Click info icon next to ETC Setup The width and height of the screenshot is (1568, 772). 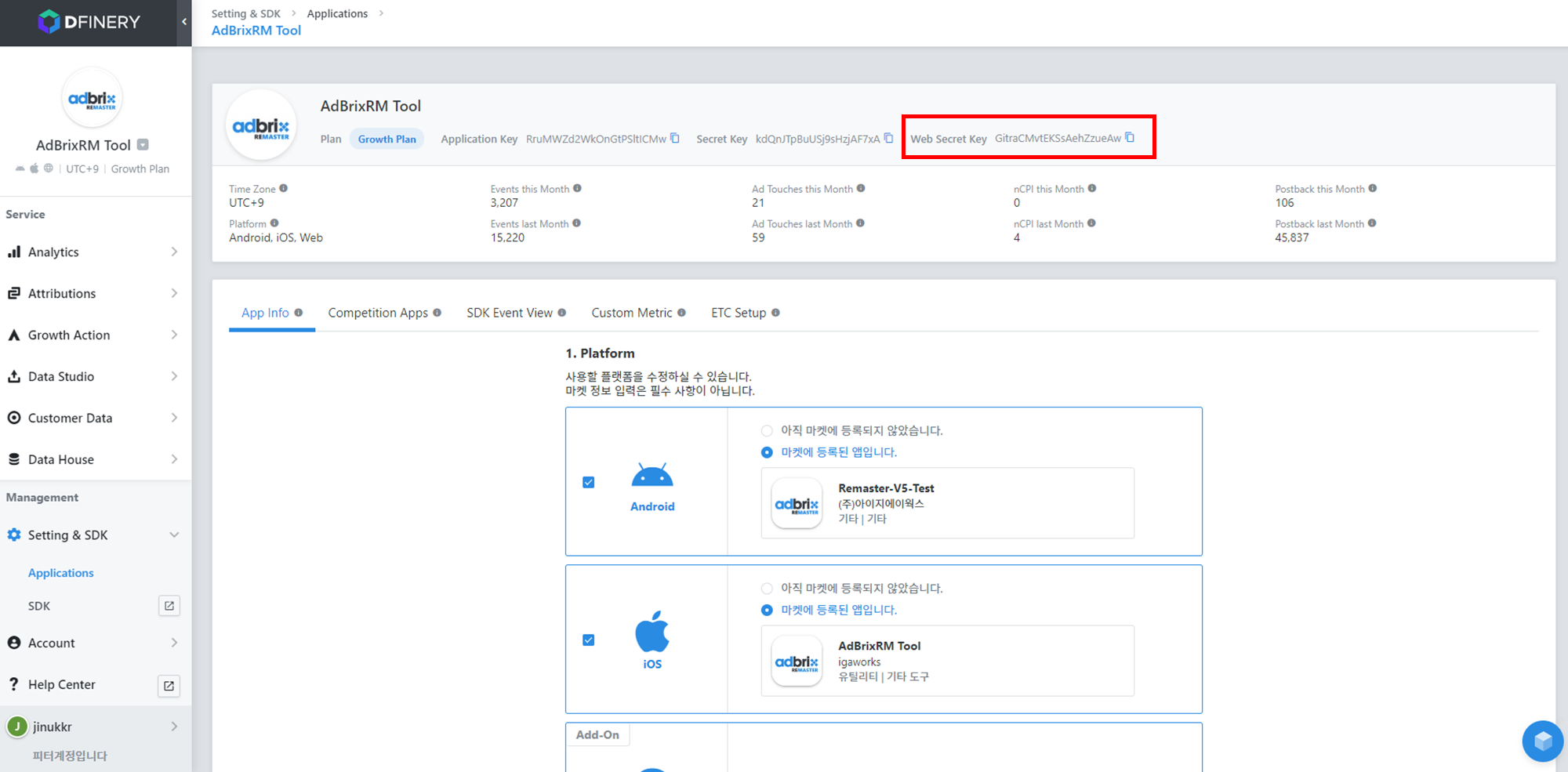pos(775,313)
